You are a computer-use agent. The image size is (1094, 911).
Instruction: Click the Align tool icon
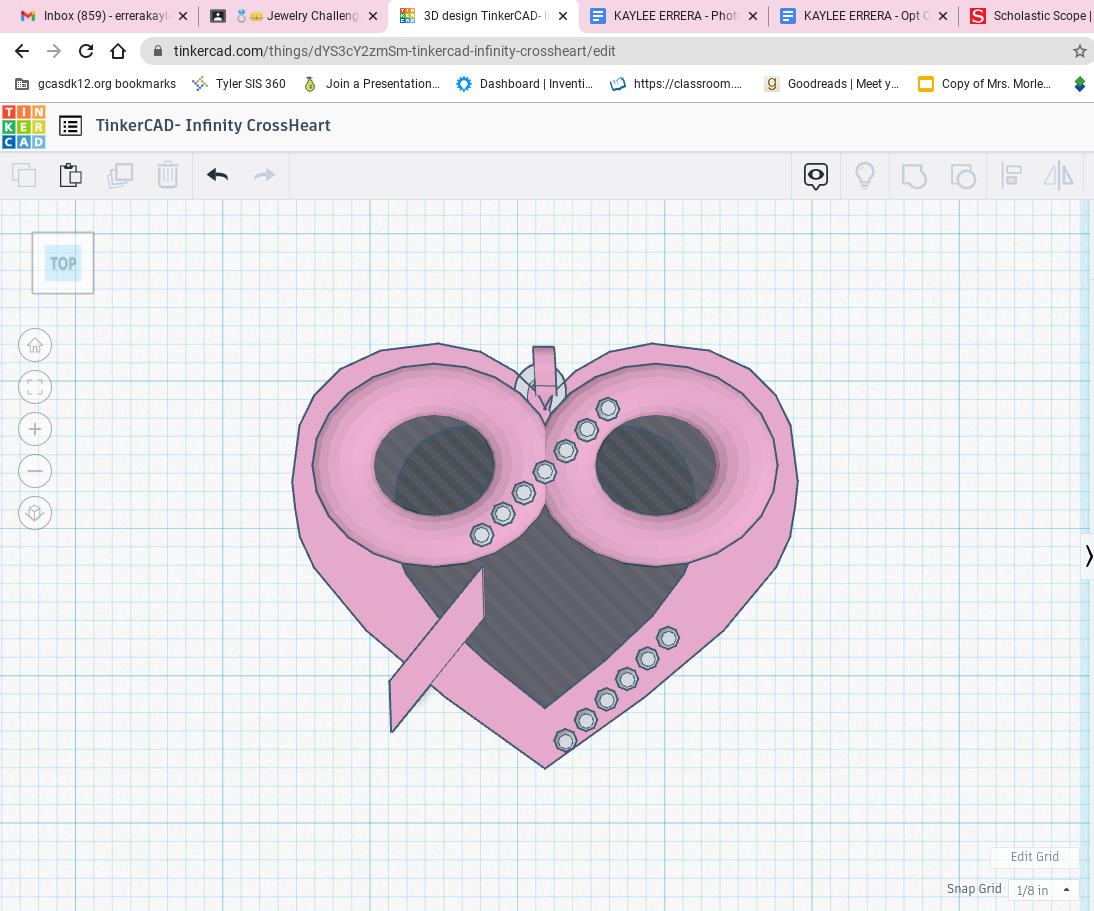pos(1011,177)
